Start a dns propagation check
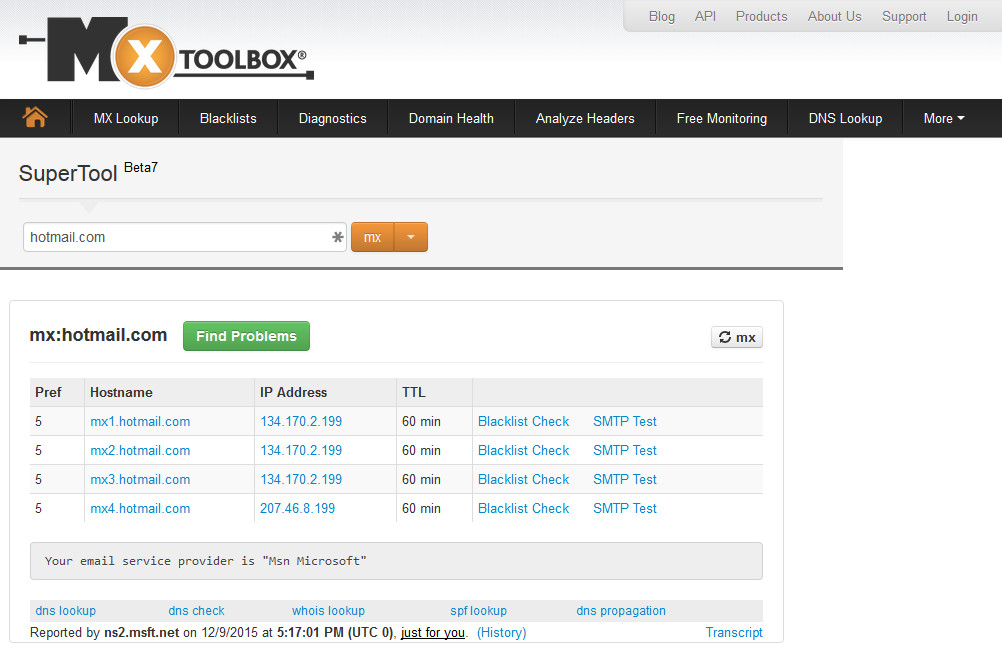The width and height of the screenshot is (1002, 655). pos(620,610)
